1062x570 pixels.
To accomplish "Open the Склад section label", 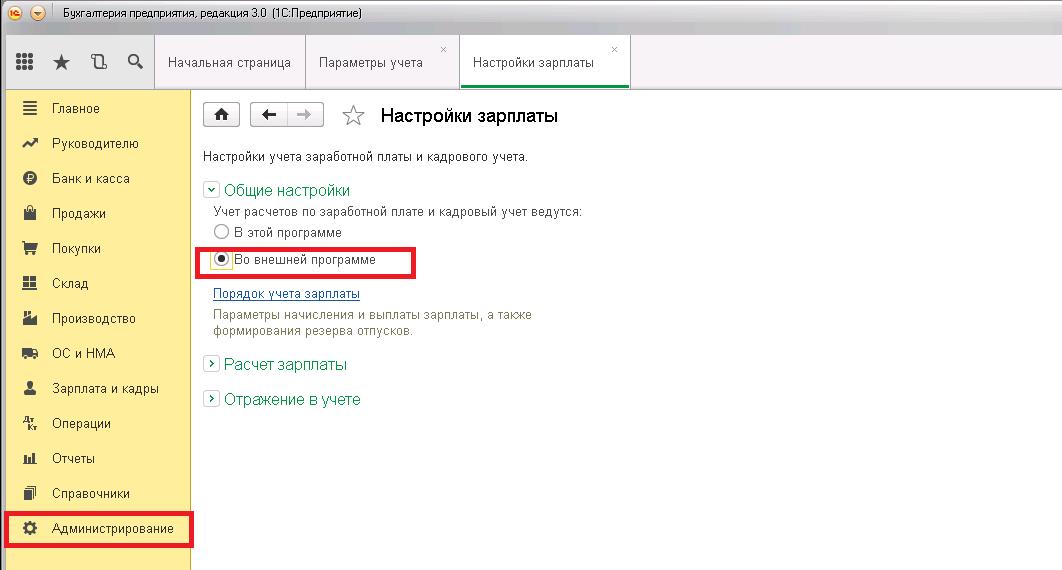I will point(70,284).
